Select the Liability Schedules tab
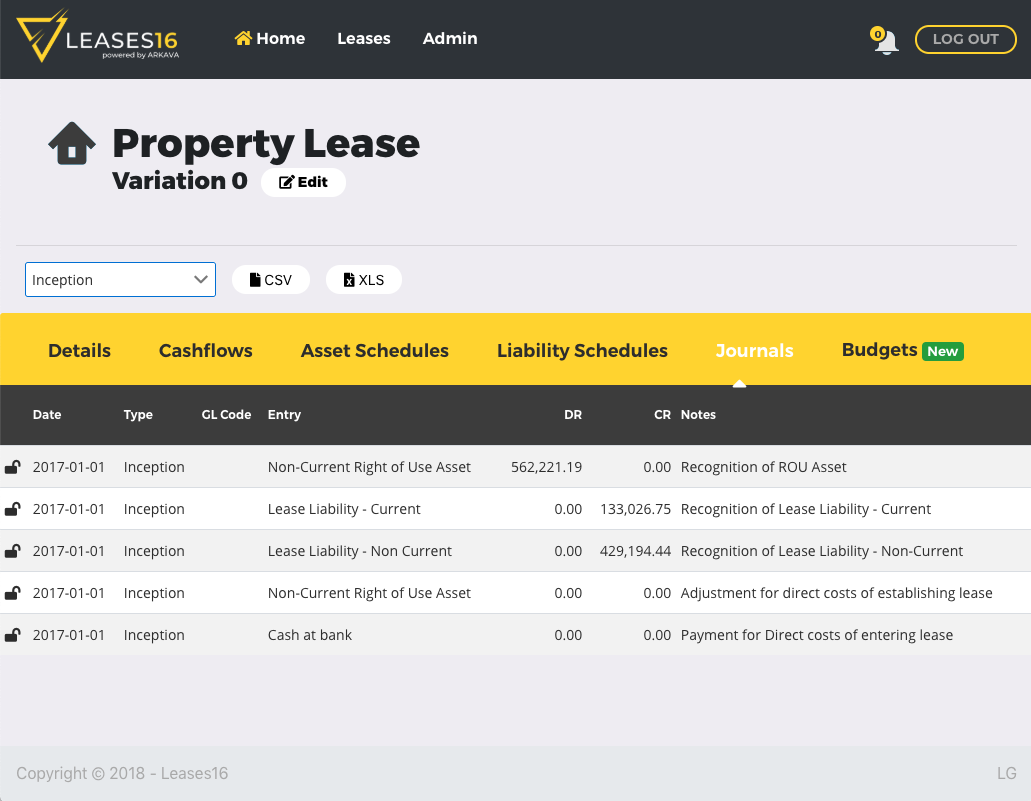 coord(582,350)
